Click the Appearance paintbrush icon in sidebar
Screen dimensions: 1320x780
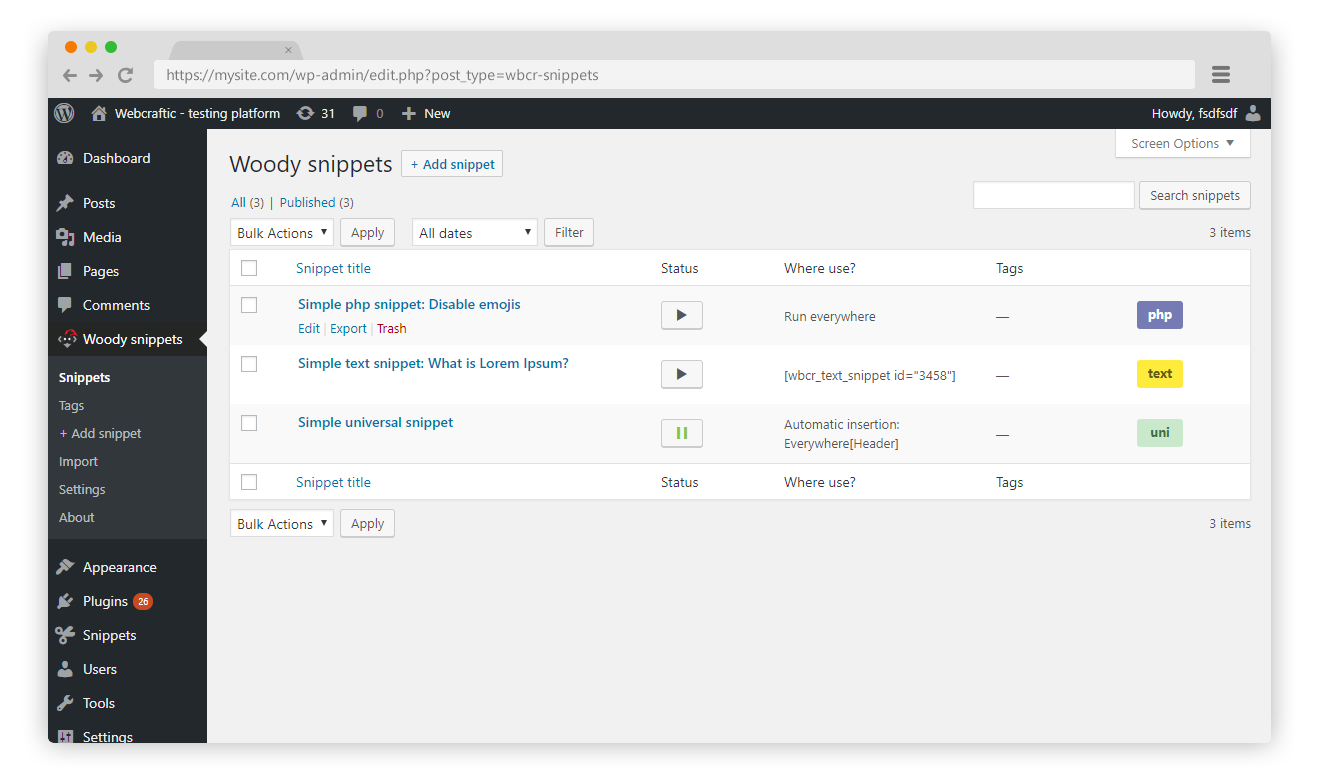pos(66,567)
